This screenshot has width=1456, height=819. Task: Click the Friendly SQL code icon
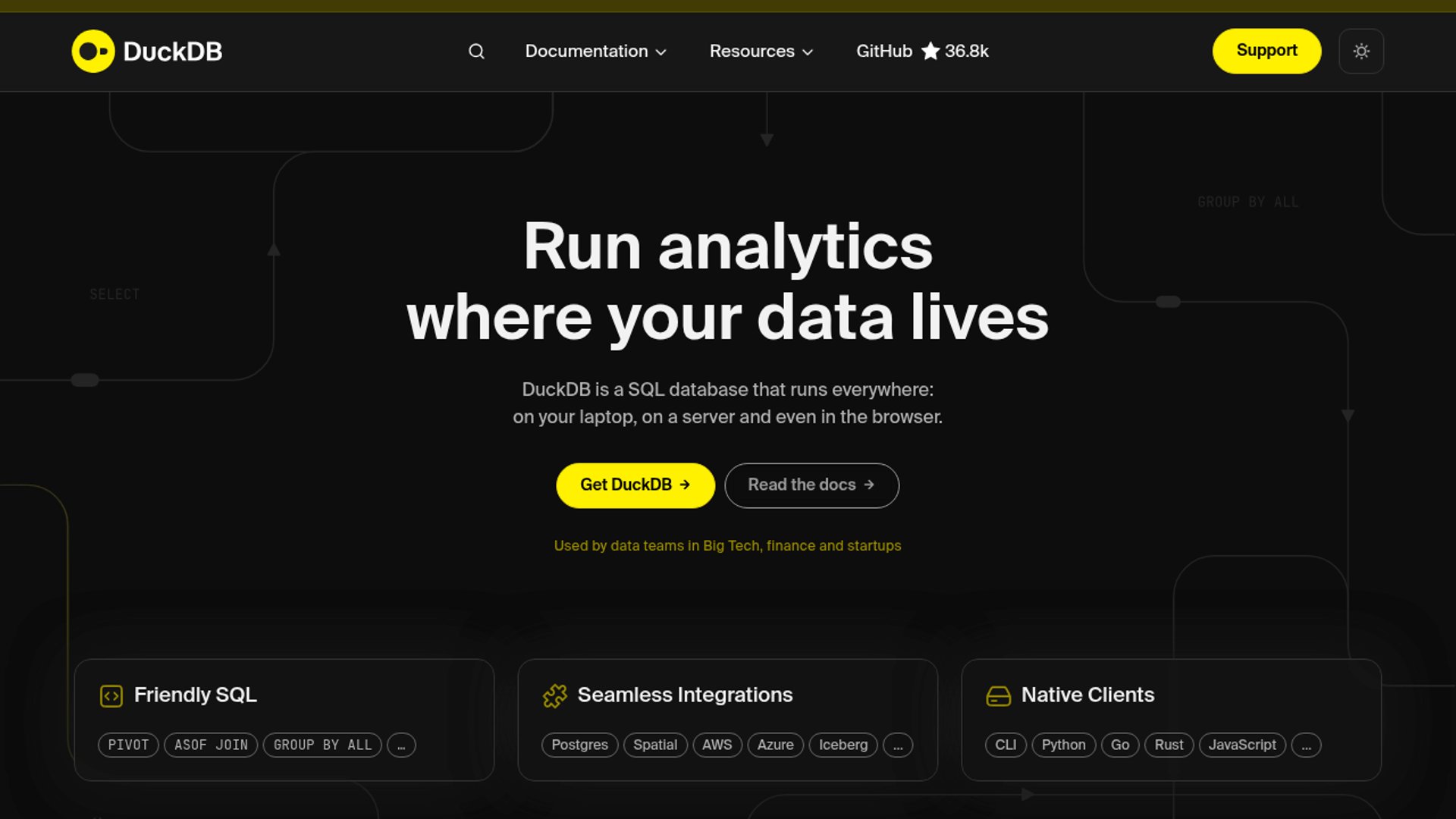coord(111,695)
